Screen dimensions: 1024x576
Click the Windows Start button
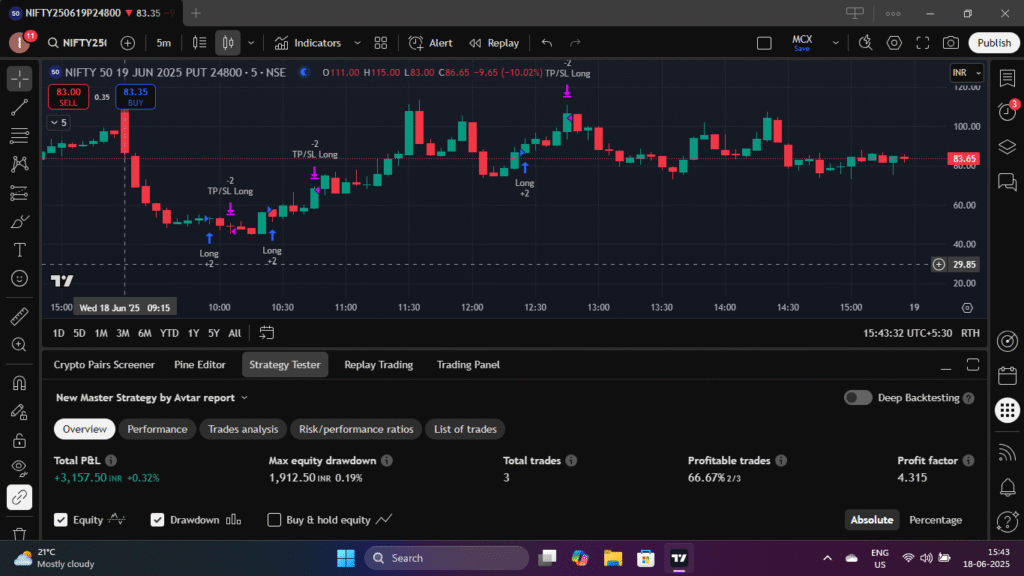click(345, 558)
